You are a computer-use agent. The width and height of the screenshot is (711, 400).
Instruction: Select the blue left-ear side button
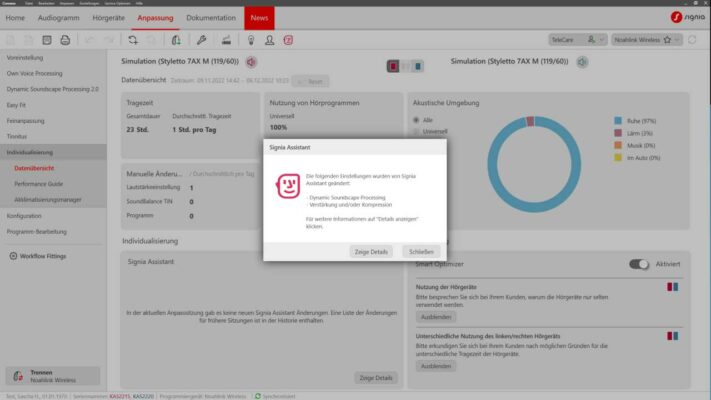coord(418,66)
